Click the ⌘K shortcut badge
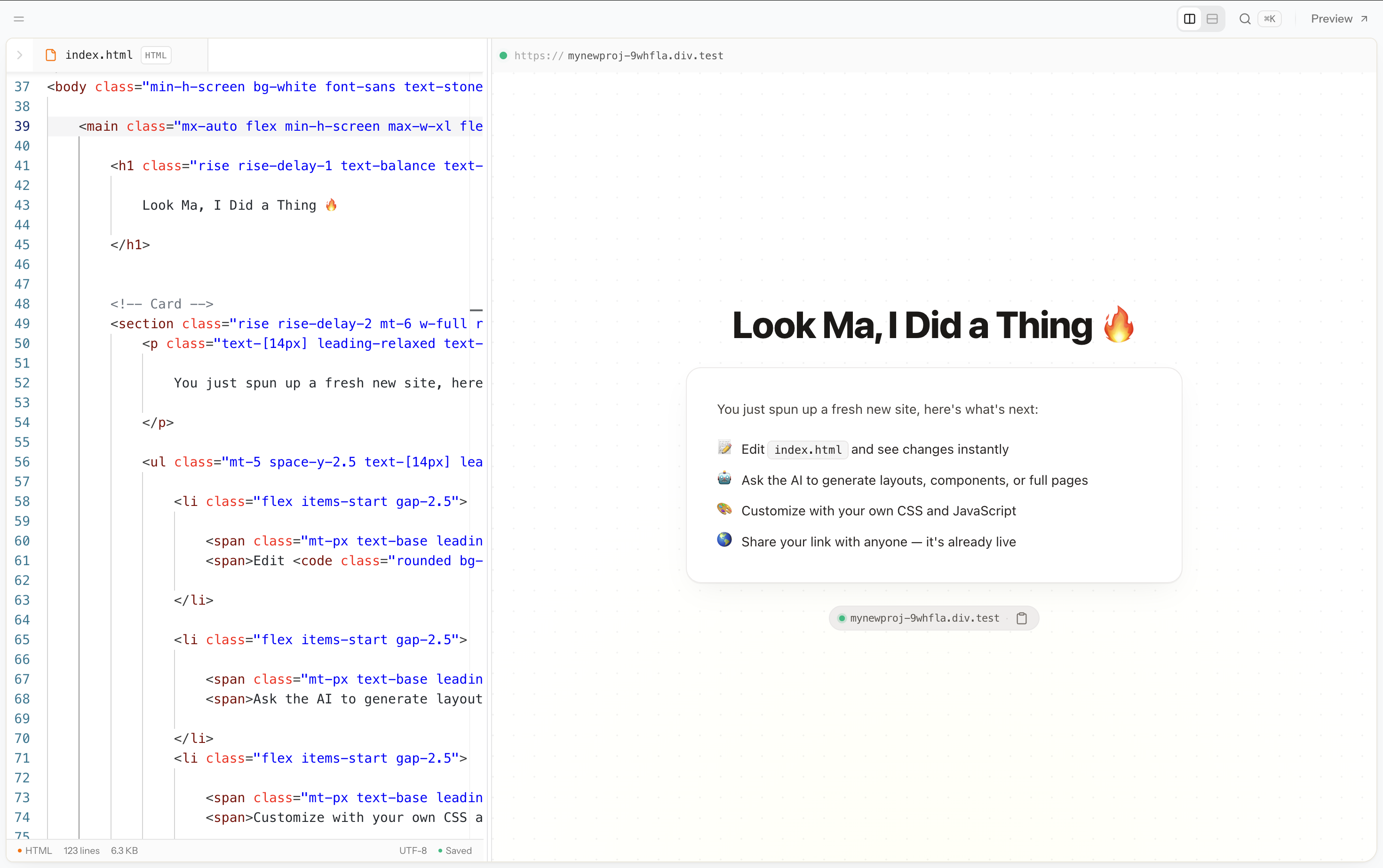Screen dimensions: 1383x868 [1269, 19]
